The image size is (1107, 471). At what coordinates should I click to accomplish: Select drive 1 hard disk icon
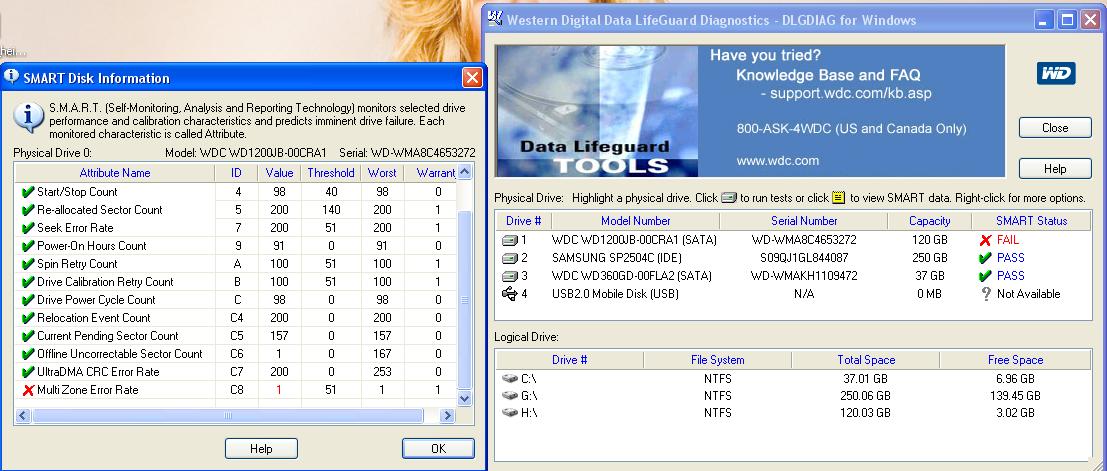[x=510, y=240]
